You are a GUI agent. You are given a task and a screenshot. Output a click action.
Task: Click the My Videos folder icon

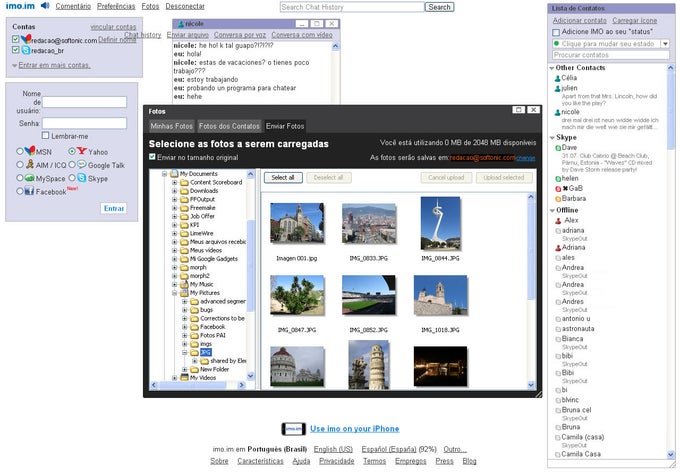pyautogui.click(x=184, y=377)
